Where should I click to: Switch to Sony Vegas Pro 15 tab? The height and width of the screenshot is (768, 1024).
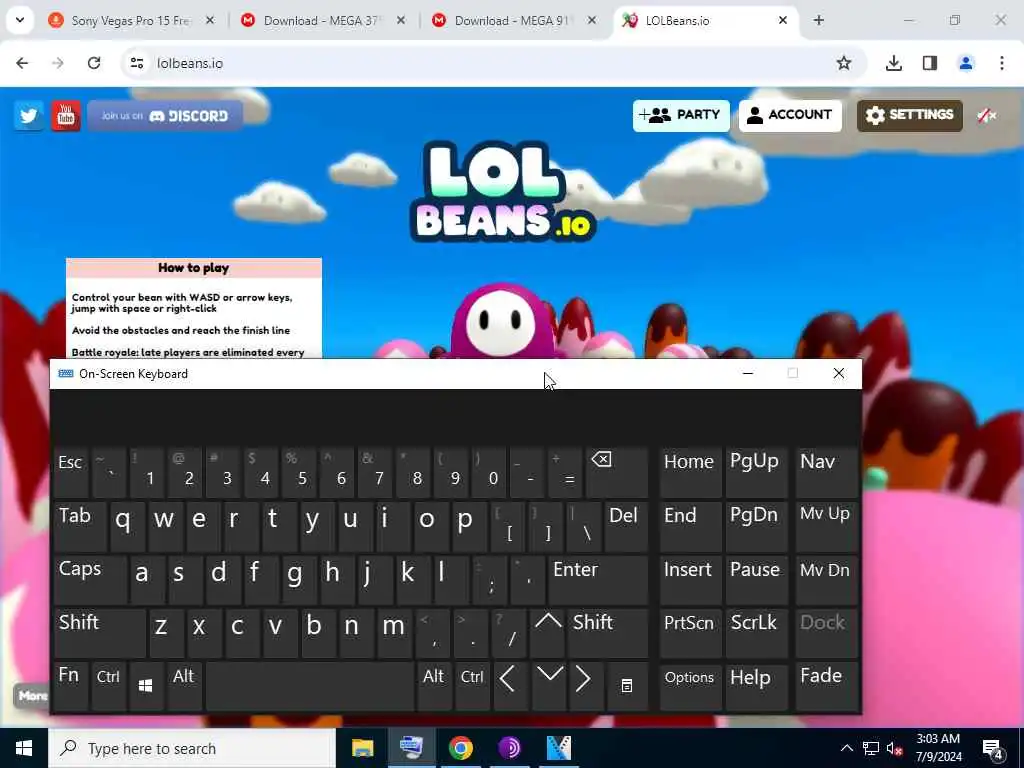pos(129,21)
